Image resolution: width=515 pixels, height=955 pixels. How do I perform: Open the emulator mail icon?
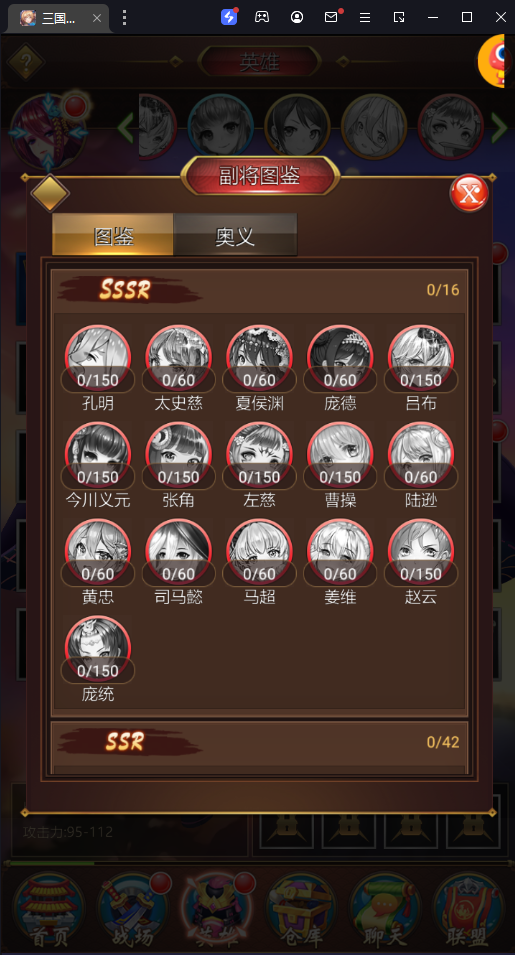332,16
